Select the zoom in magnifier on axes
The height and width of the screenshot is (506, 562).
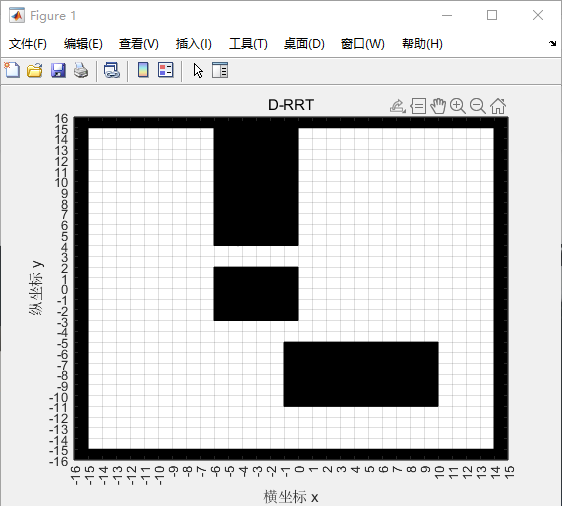tap(458, 106)
